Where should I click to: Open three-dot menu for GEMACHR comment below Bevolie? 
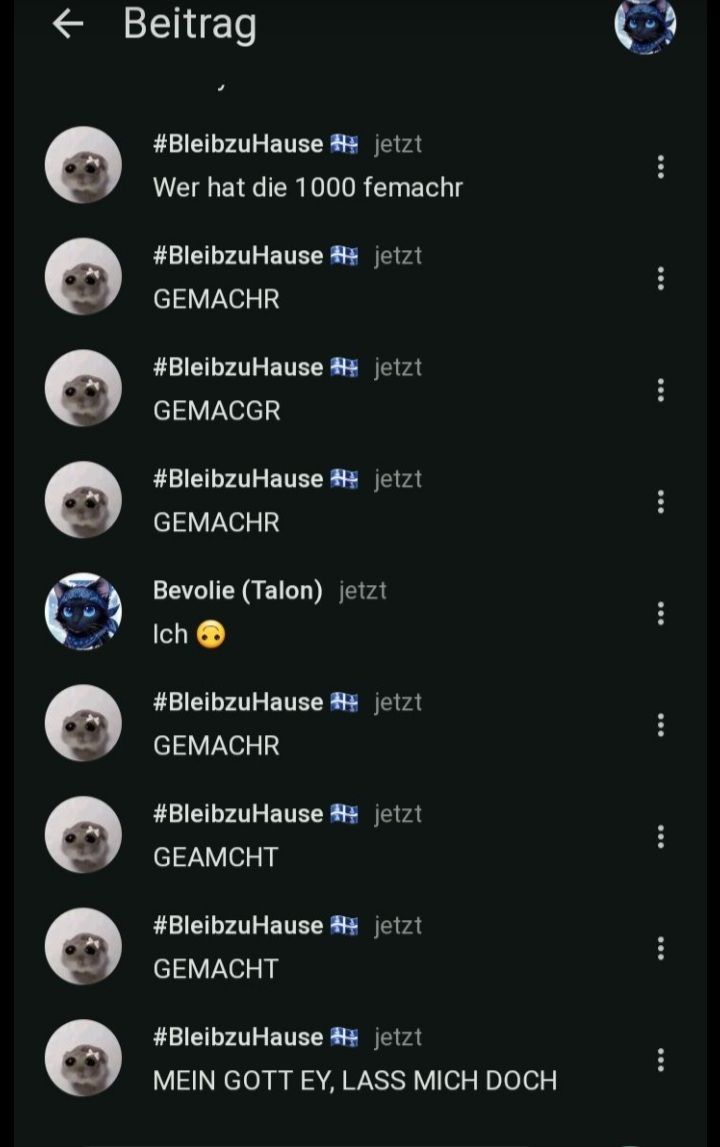click(661, 725)
